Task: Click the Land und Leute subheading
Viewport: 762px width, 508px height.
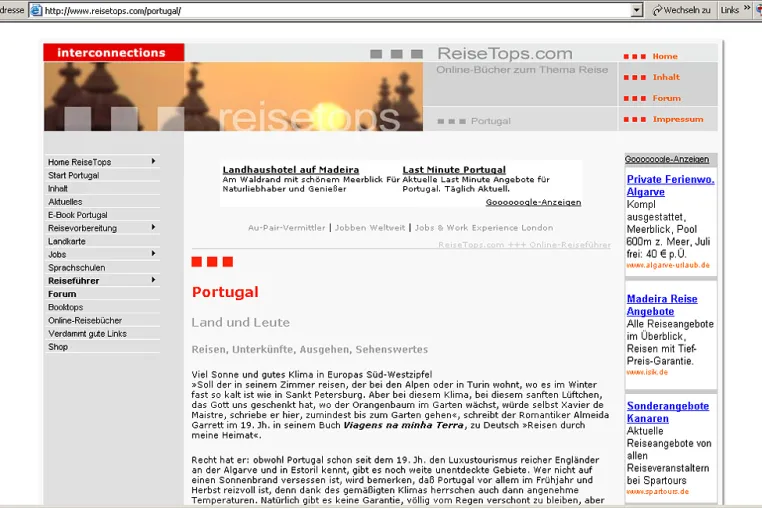Action: (x=241, y=322)
